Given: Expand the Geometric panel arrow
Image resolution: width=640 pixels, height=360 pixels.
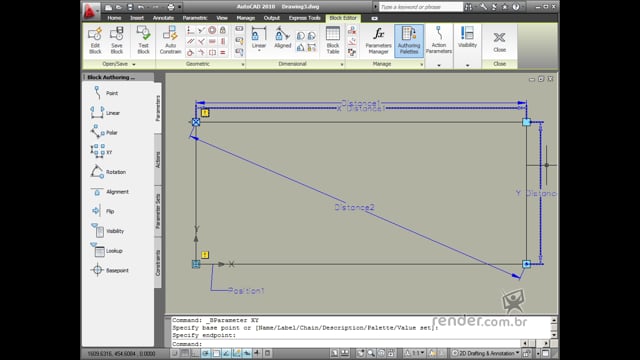Looking at the screenshot, I should point(242,64).
